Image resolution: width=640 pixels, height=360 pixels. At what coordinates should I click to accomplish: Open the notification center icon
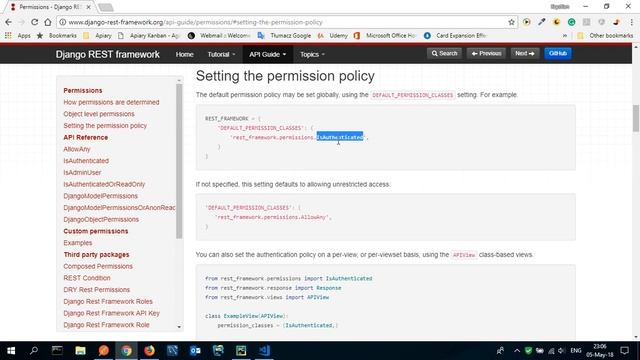(624, 351)
